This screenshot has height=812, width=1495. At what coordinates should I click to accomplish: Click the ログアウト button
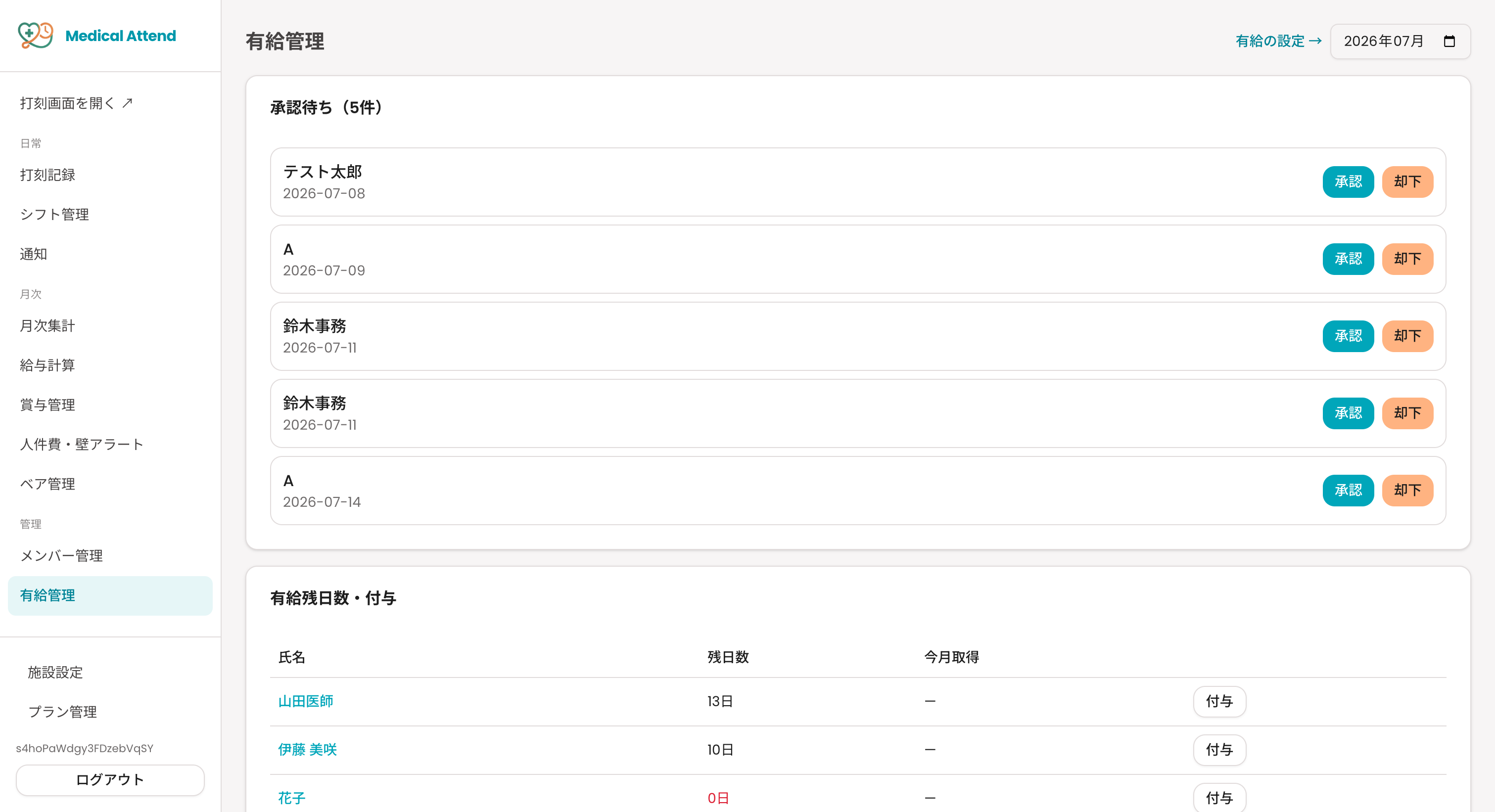[x=110, y=779]
